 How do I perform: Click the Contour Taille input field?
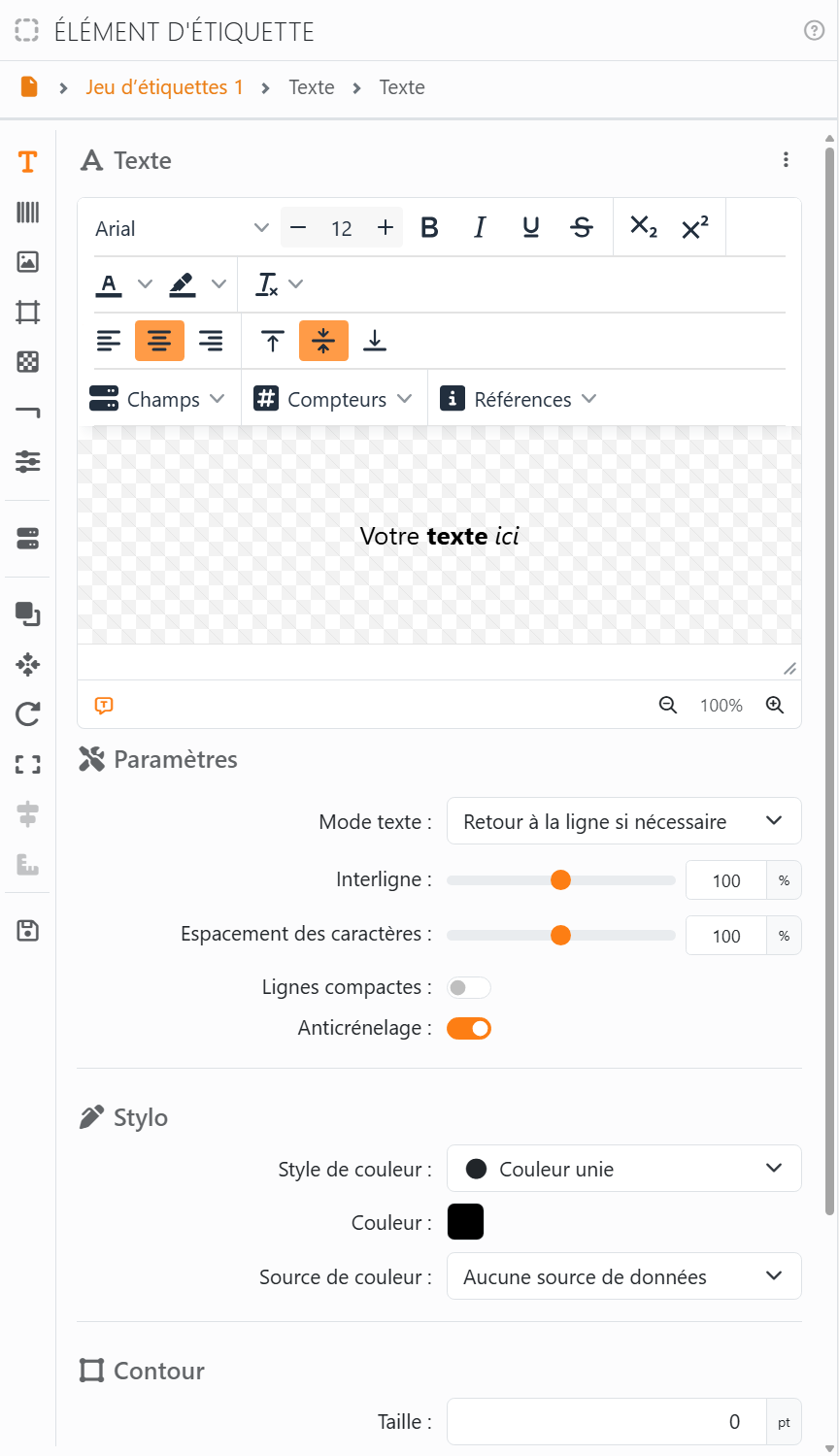click(x=607, y=1422)
